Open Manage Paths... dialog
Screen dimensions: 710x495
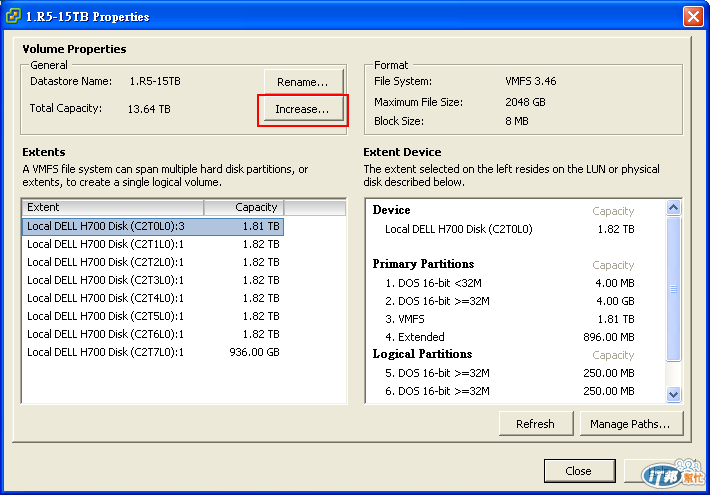(x=631, y=423)
